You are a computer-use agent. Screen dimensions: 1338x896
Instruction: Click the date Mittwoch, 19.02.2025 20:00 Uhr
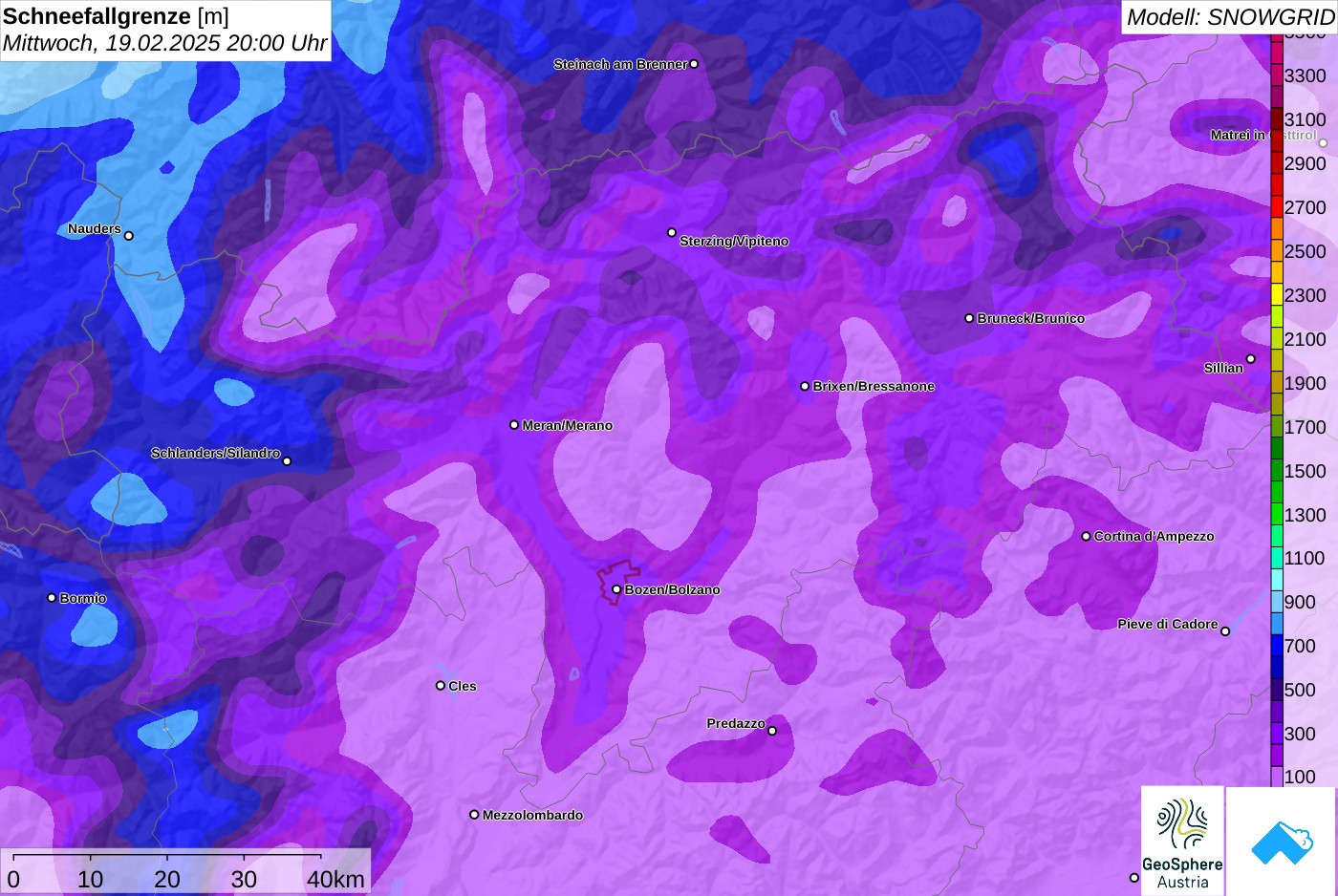click(x=164, y=43)
